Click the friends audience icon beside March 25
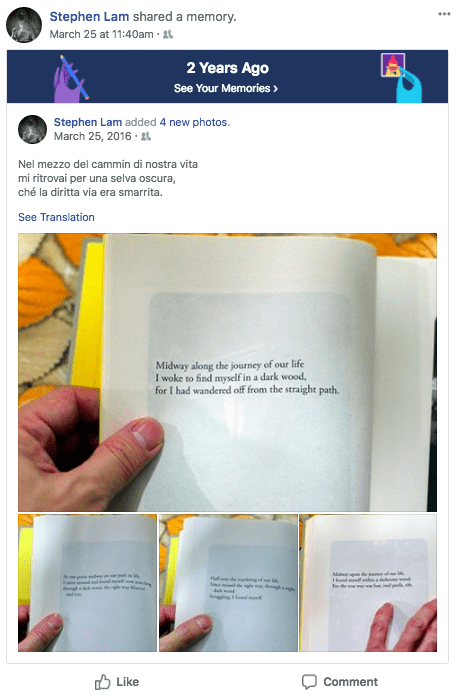The width and height of the screenshot is (458, 696). click(x=168, y=34)
